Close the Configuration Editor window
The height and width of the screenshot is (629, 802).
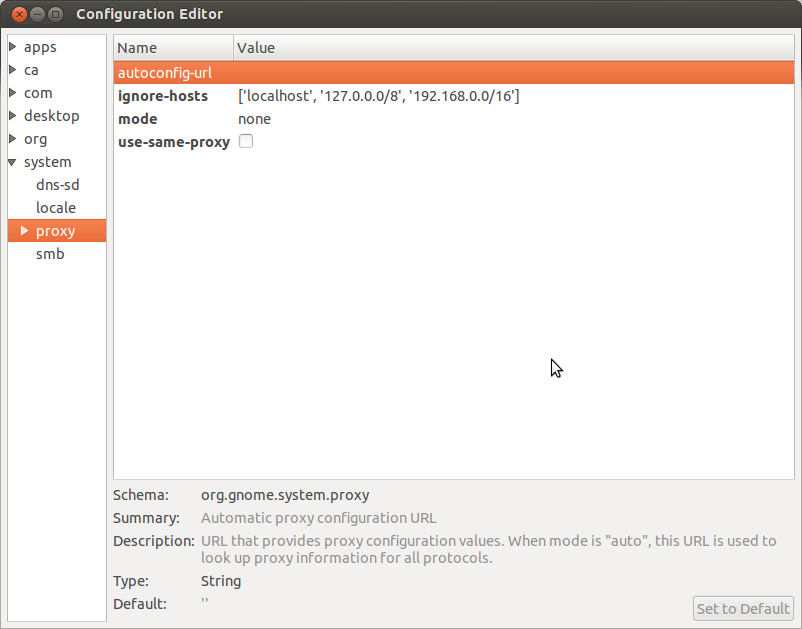[19, 14]
